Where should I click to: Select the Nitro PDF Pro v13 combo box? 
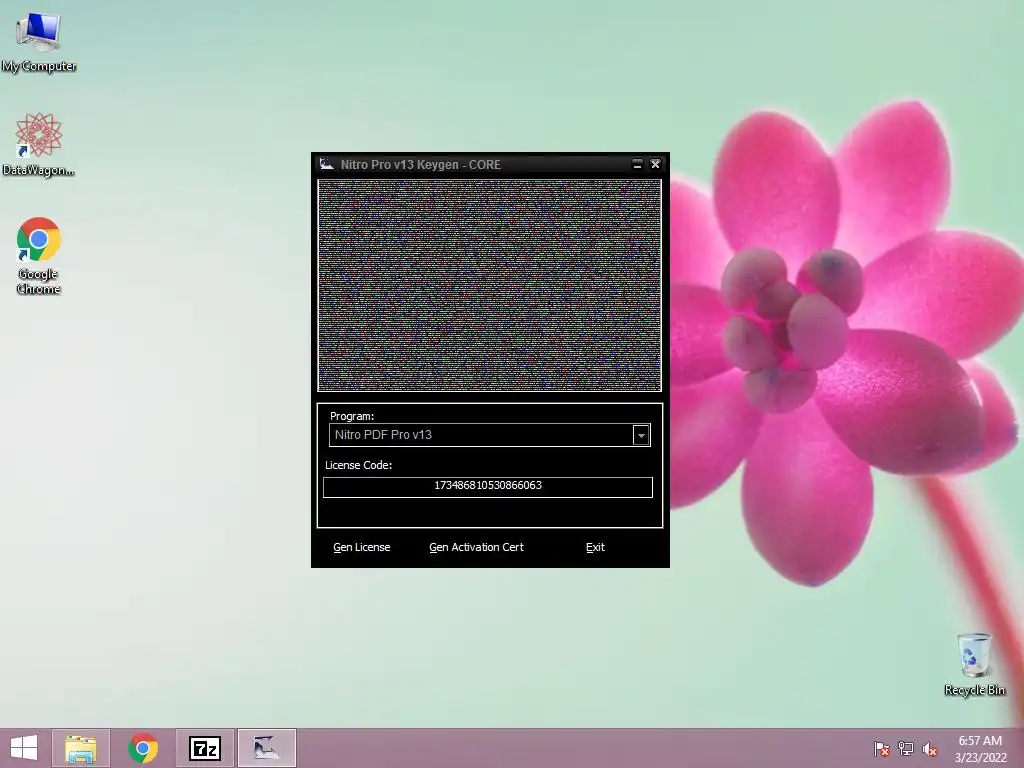click(x=490, y=435)
